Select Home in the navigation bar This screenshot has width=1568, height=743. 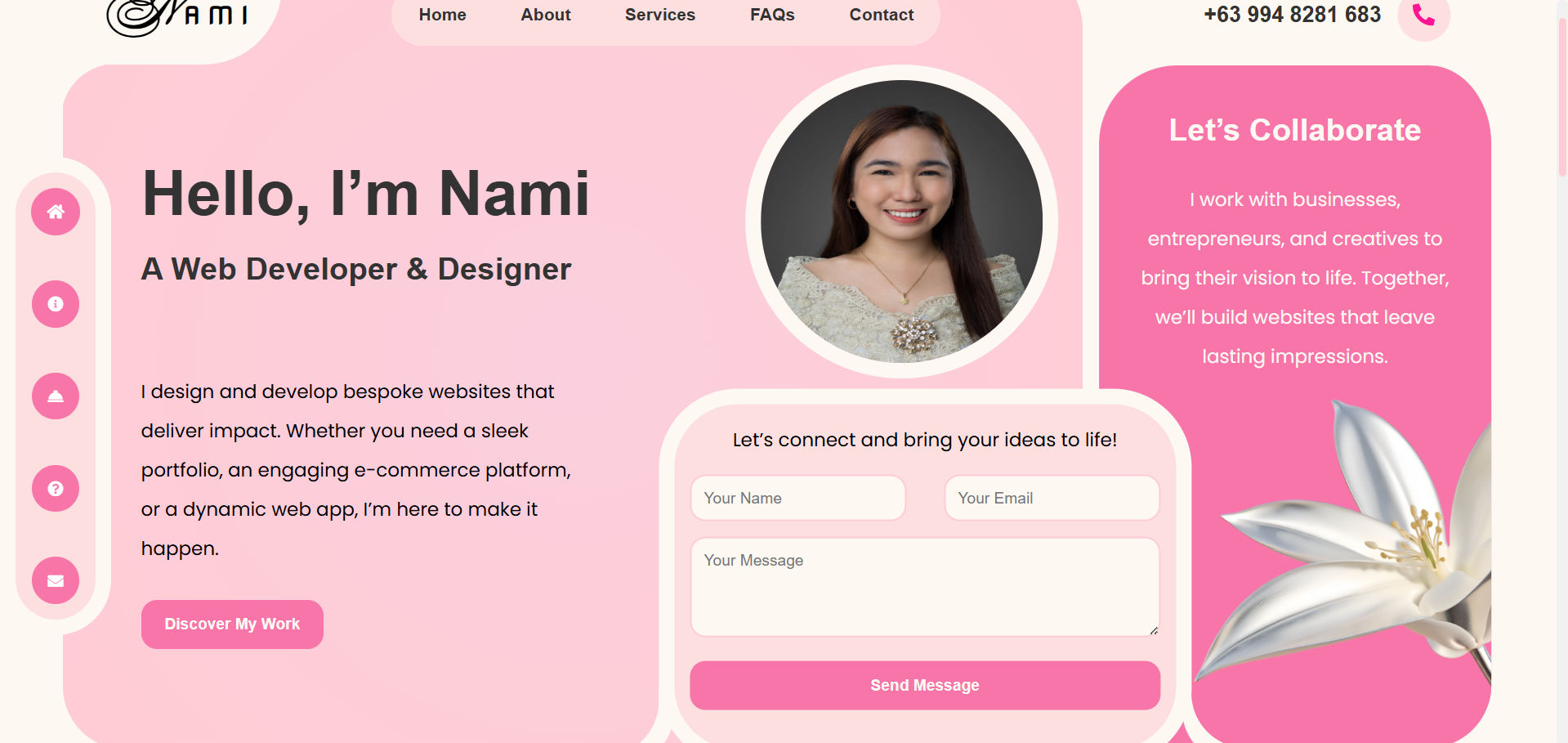pyautogui.click(x=442, y=15)
